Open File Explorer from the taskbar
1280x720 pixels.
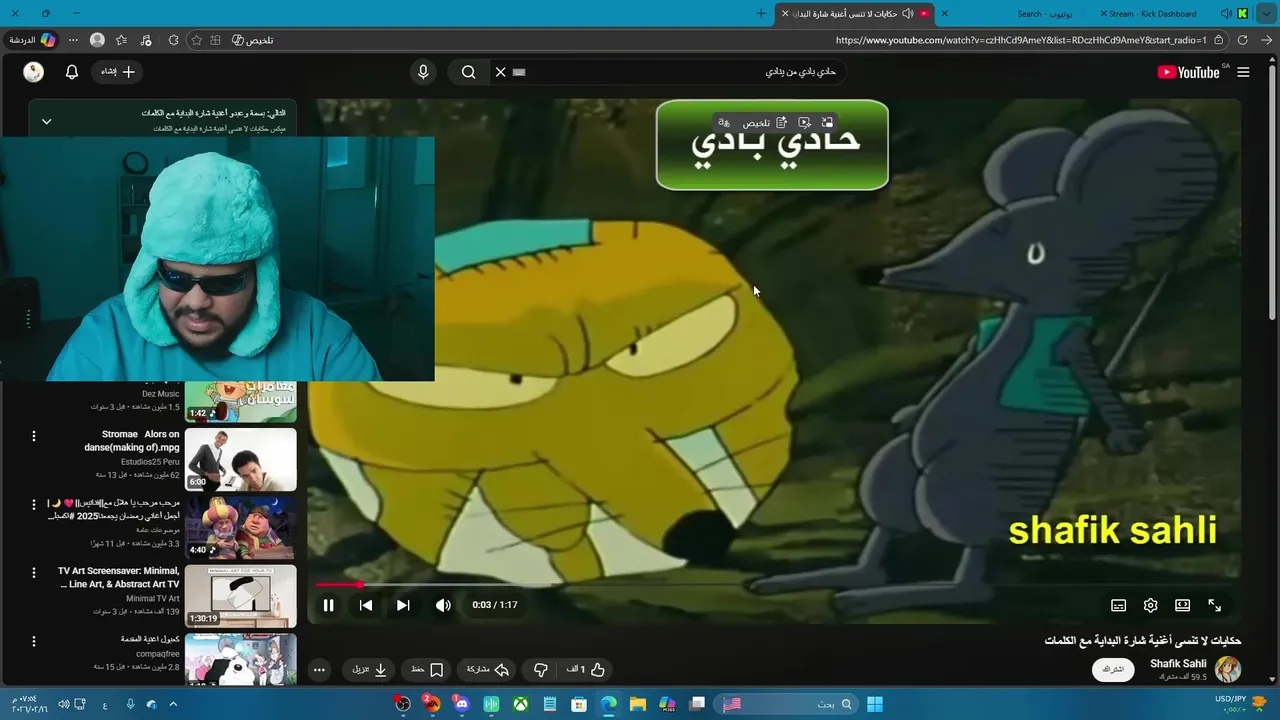click(x=638, y=704)
